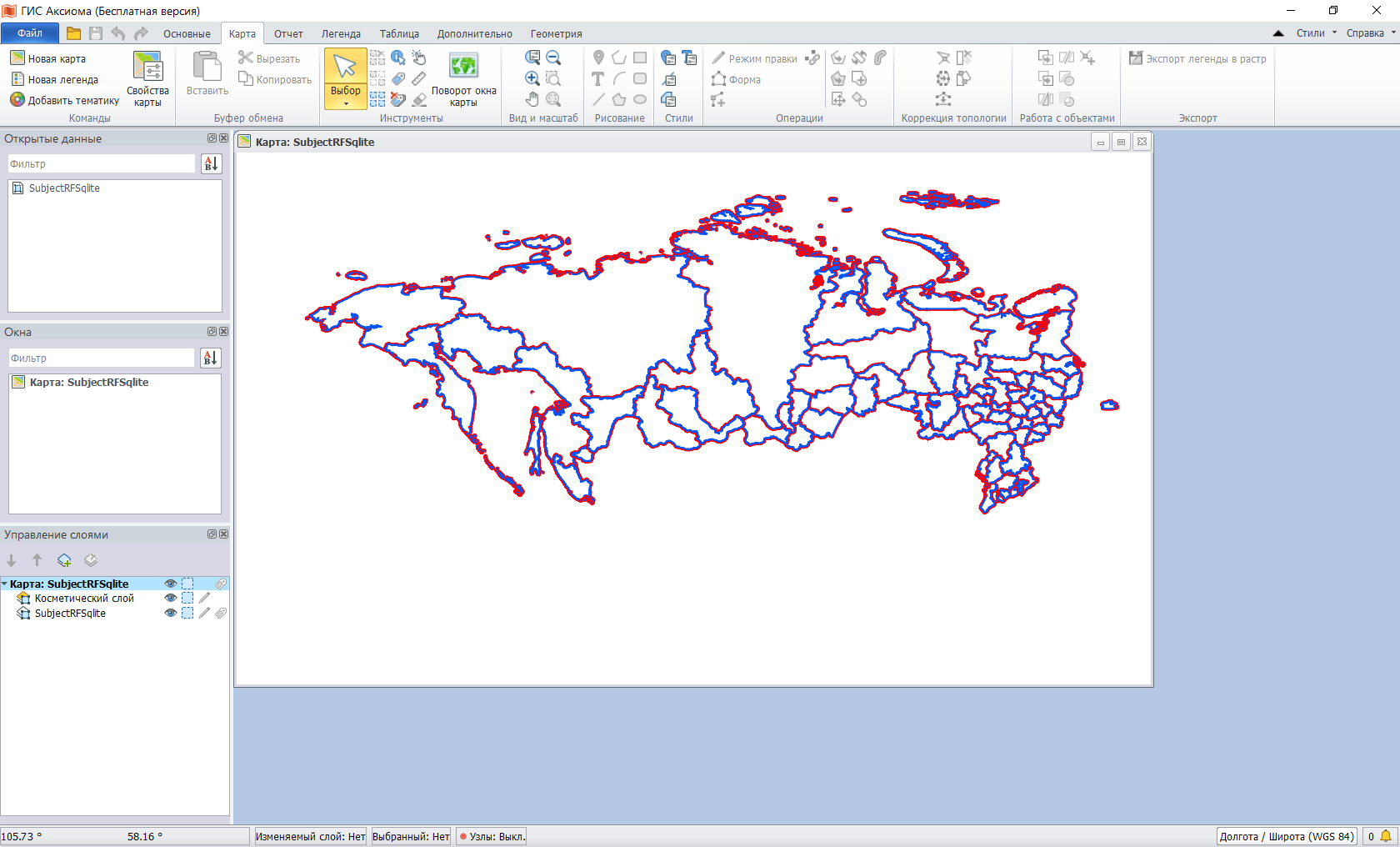Switch to the Таблица ribbon tab
The height and width of the screenshot is (847, 1400).
pyautogui.click(x=399, y=34)
